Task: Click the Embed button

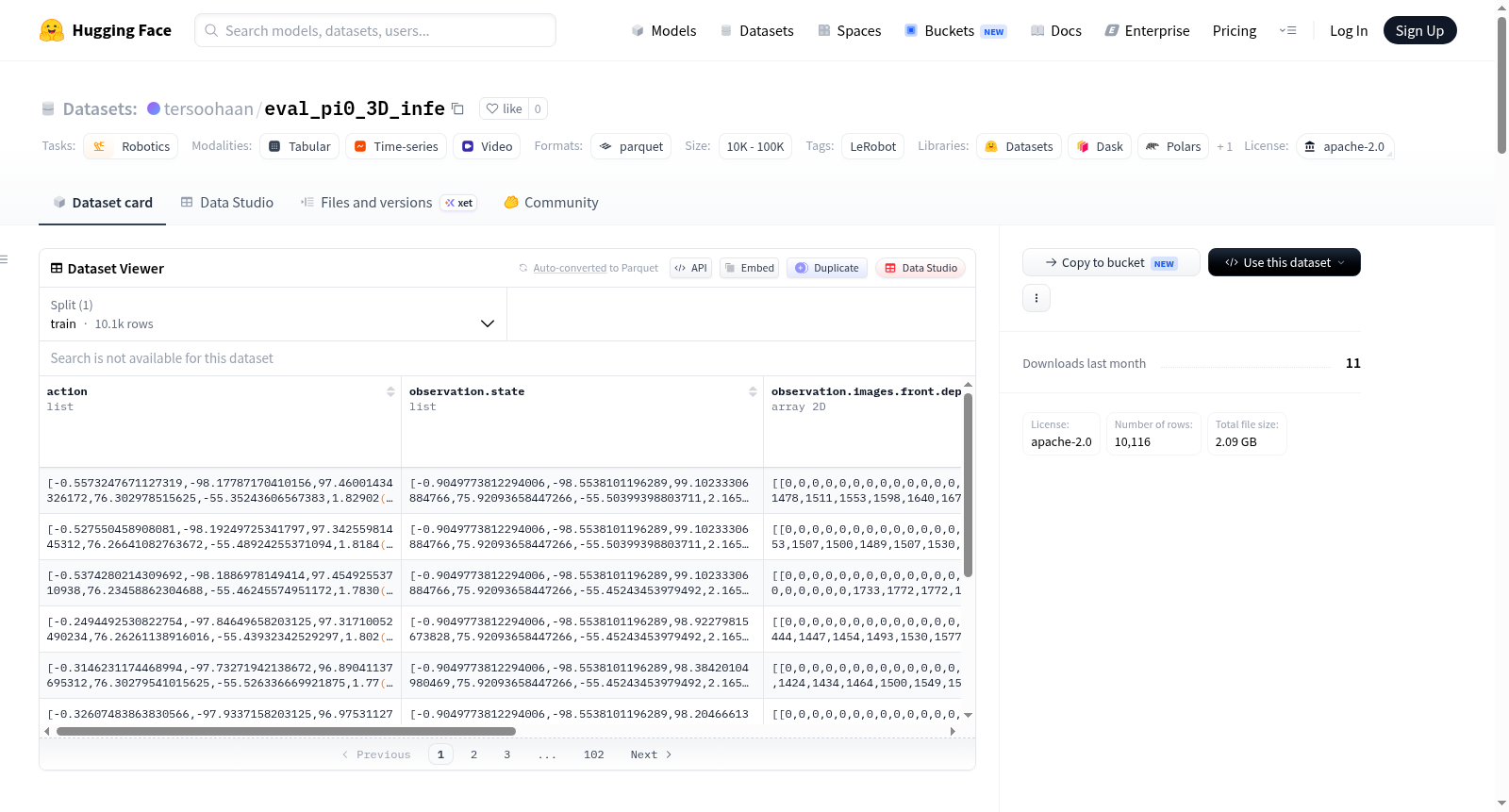Action: 750,268
